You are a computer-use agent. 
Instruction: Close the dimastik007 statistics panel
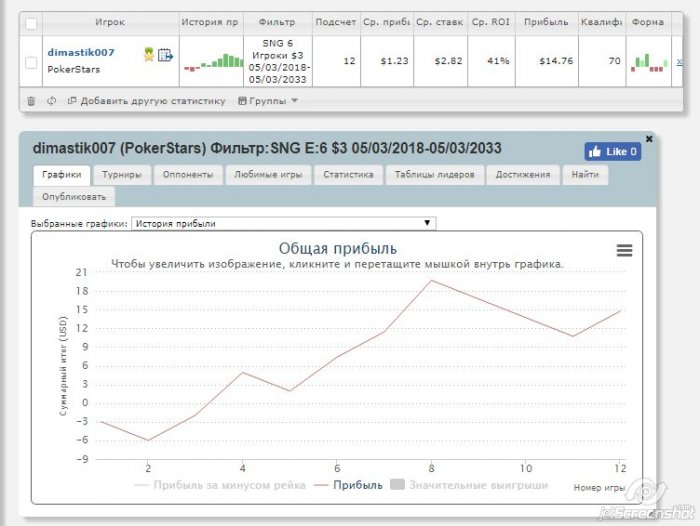[x=649, y=139]
